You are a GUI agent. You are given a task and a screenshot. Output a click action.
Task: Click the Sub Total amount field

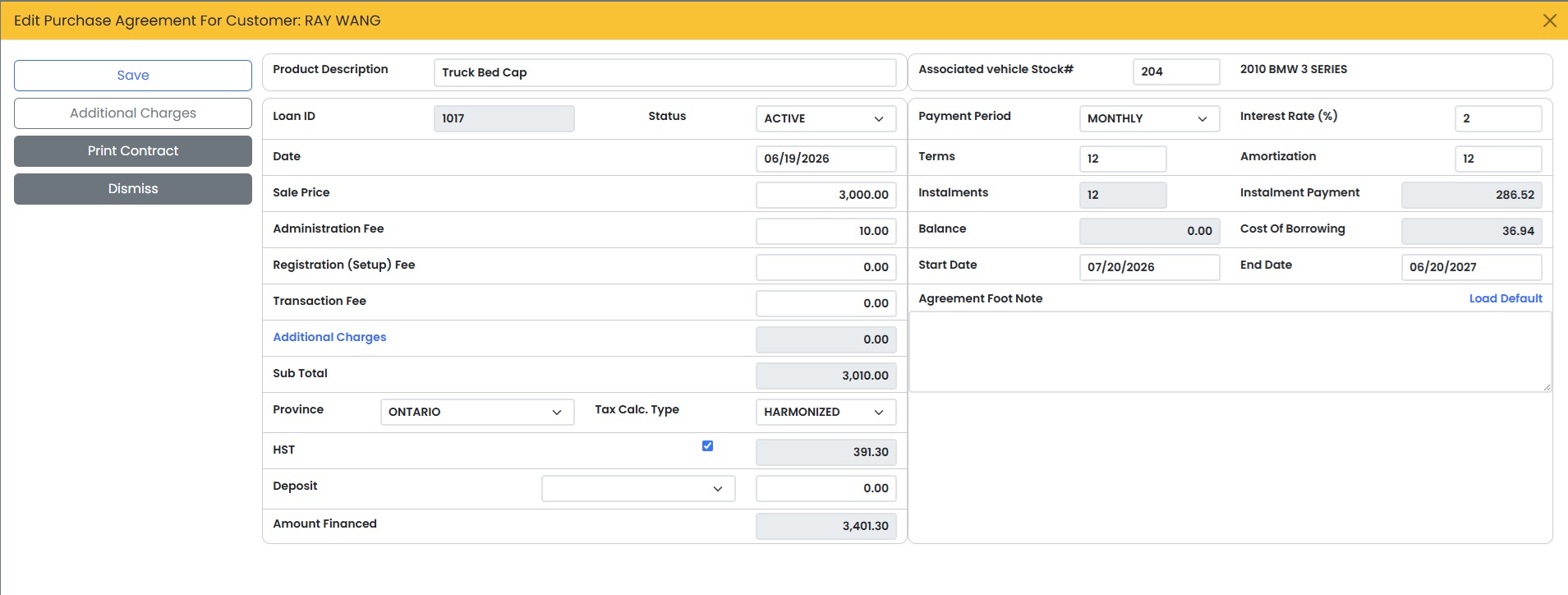point(825,376)
